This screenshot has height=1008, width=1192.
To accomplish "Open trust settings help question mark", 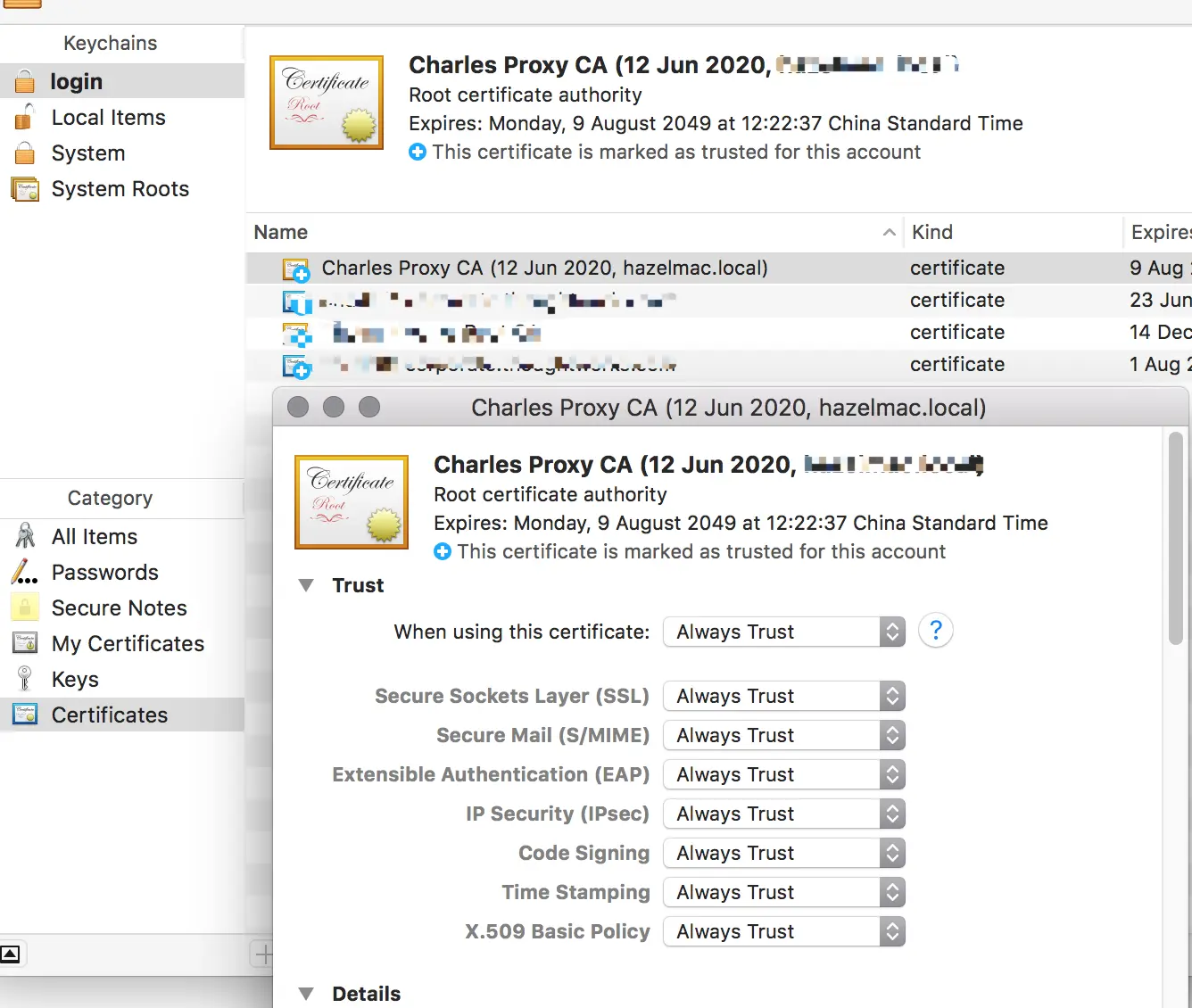I will [935, 631].
